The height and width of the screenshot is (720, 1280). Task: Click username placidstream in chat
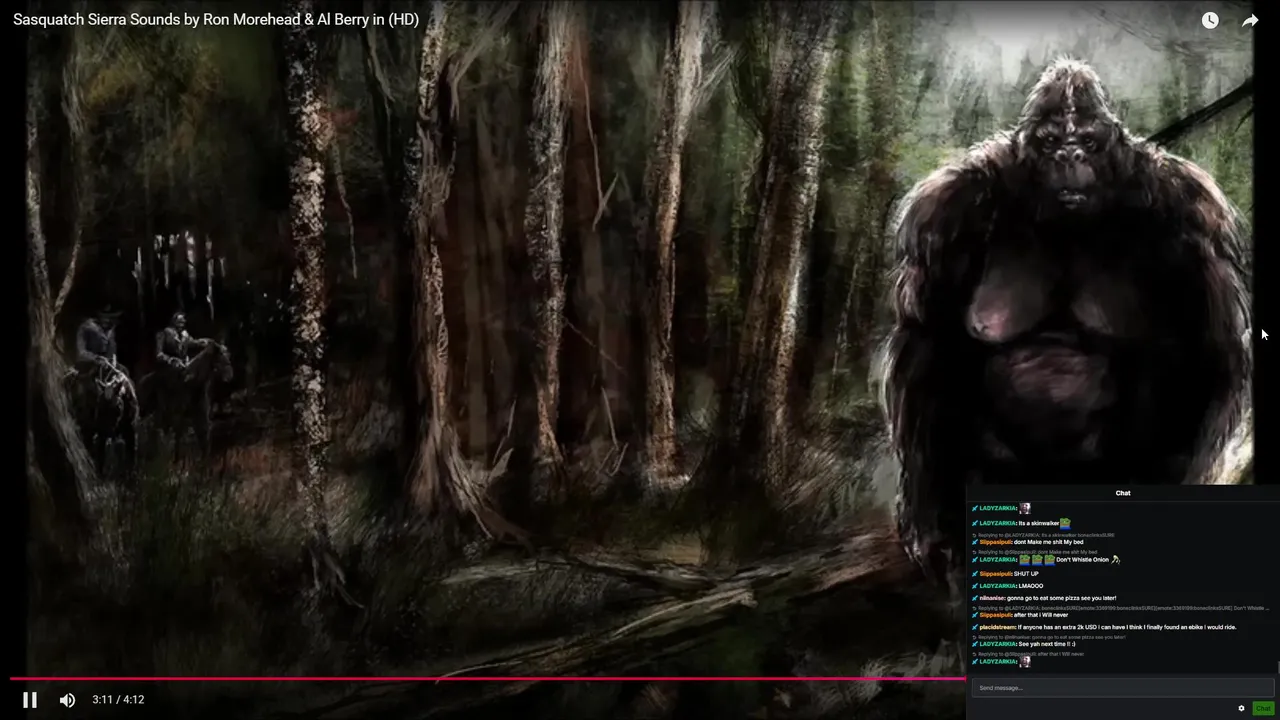pyautogui.click(x=998, y=627)
